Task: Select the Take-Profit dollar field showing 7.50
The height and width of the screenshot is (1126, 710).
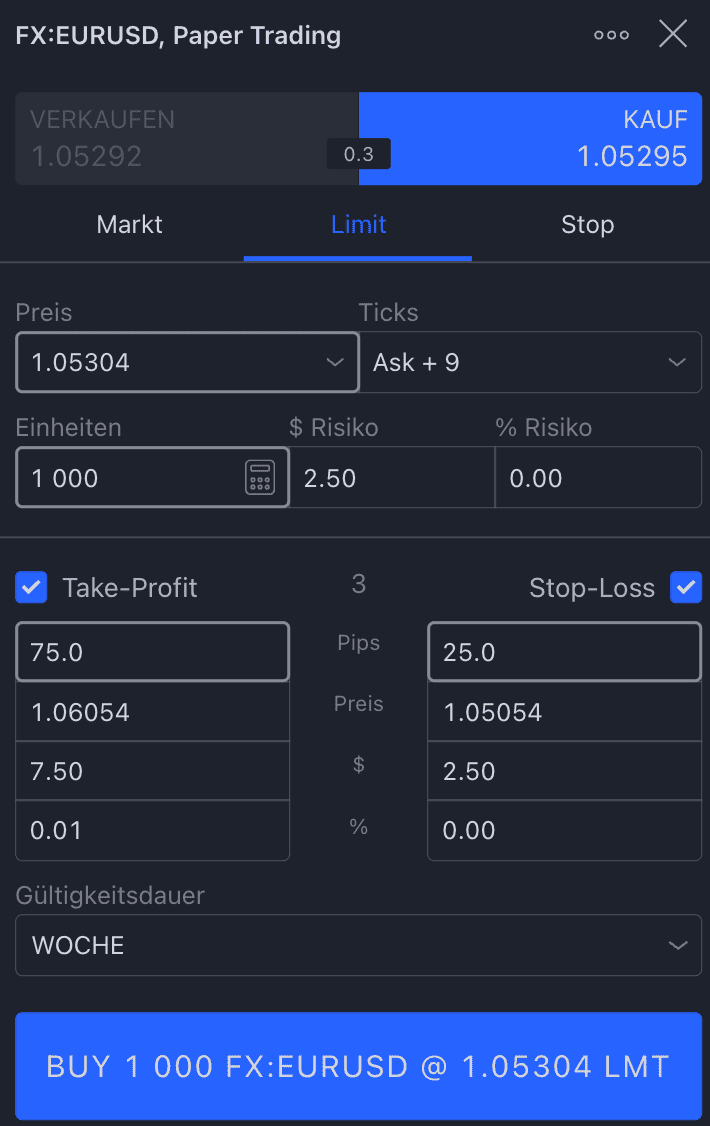Action: coord(152,771)
